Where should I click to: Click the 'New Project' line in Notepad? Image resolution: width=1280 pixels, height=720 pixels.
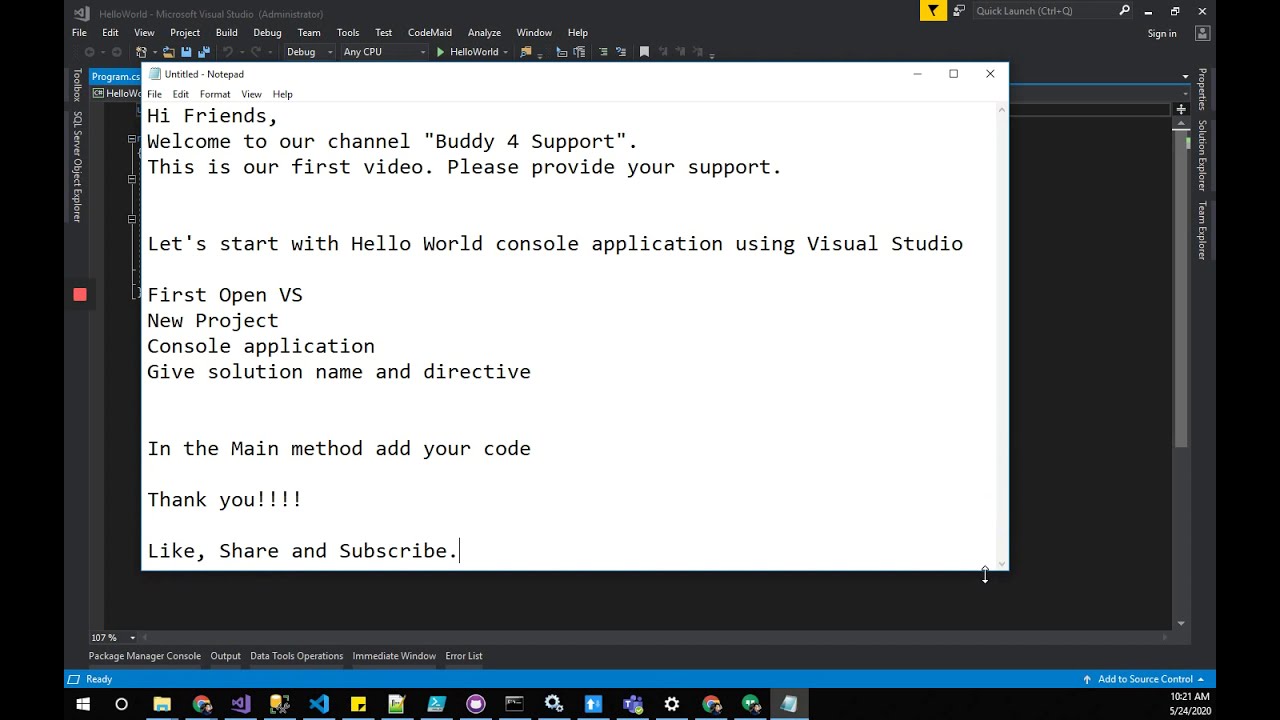coord(212,320)
